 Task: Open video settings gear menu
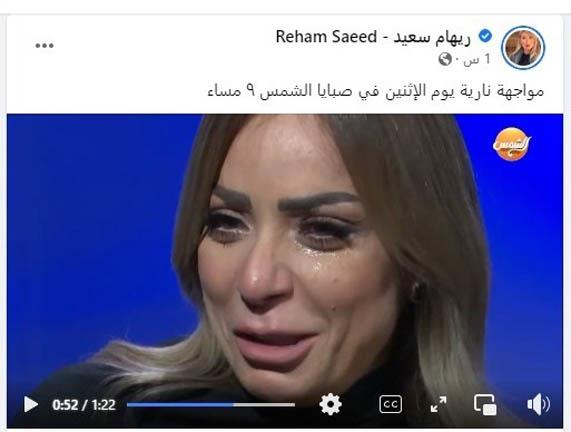tap(330, 404)
